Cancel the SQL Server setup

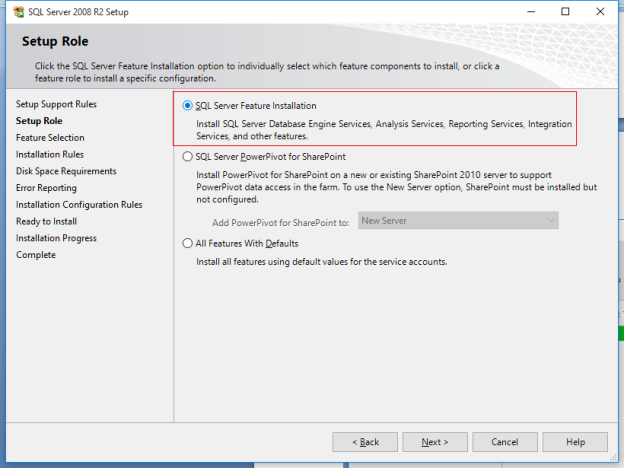coord(504,442)
